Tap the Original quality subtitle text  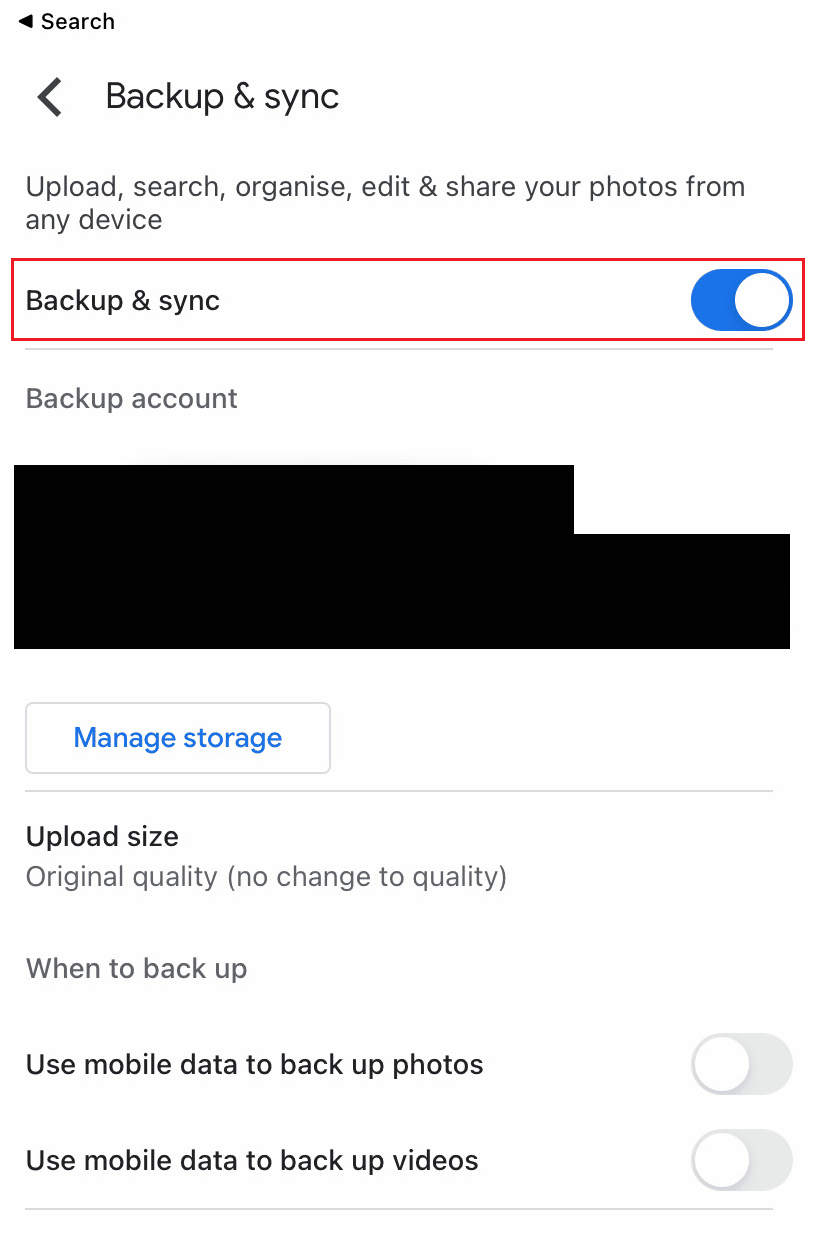tap(266, 877)
